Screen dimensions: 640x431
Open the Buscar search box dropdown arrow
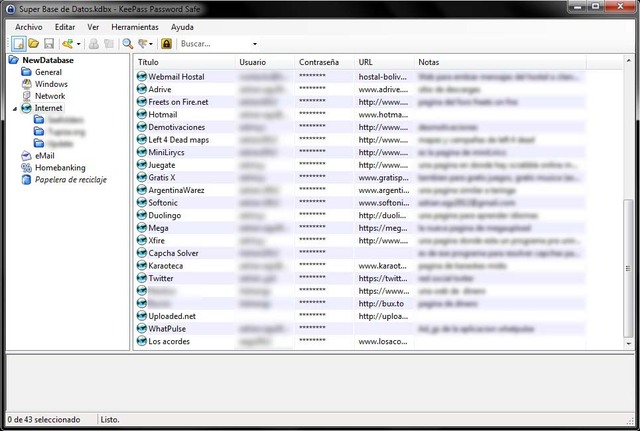(255, 44)
